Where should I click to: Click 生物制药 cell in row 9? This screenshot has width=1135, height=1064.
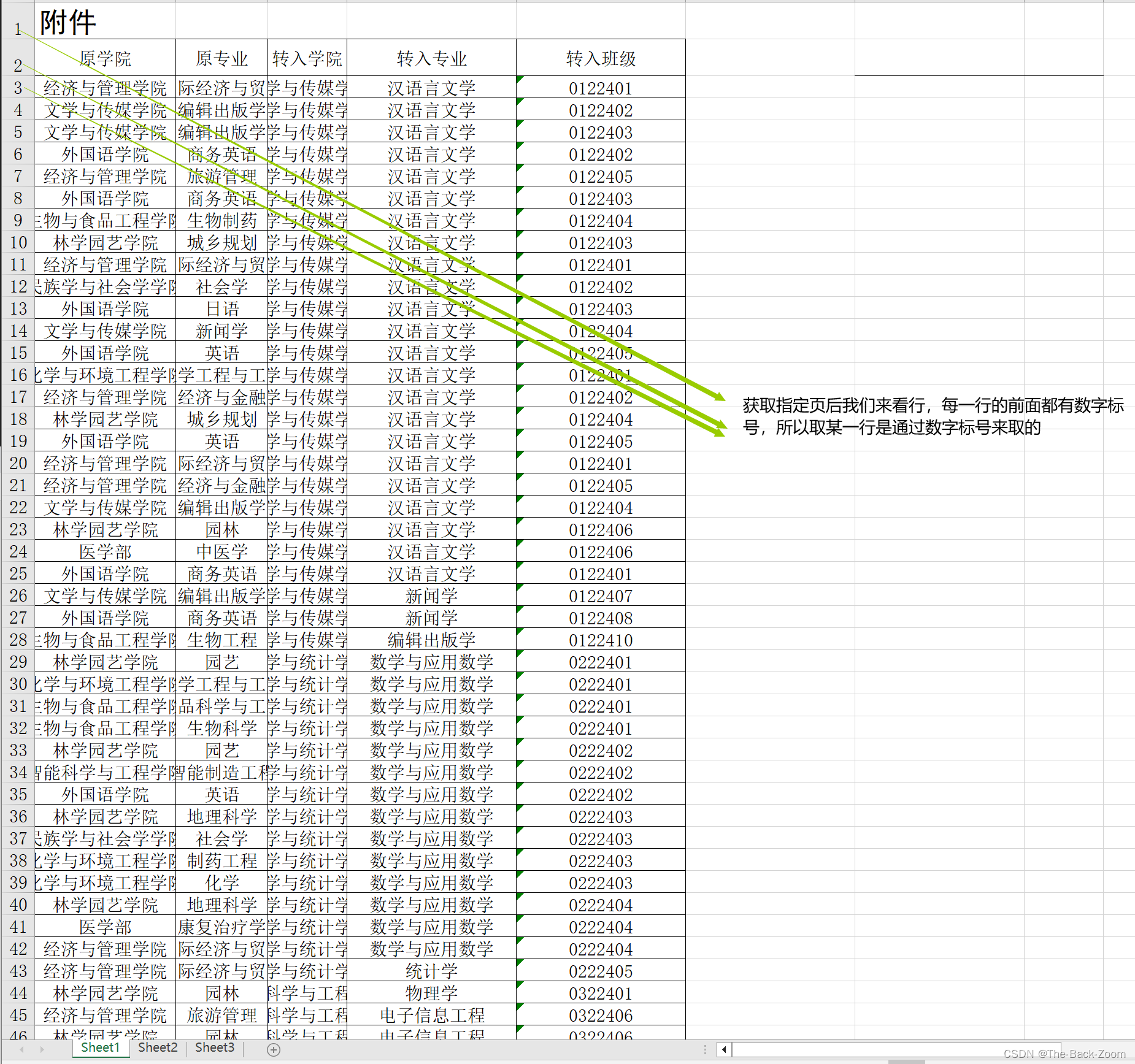(x=221, y=220)
